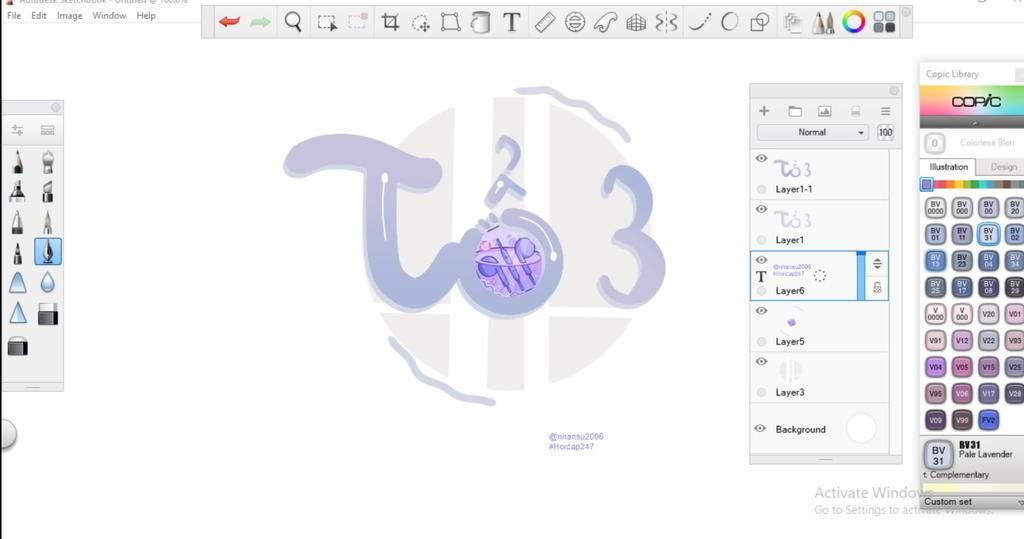The image size is (1024, 539).
Task: Open the Image menu
Action: [x=69, y=16]
